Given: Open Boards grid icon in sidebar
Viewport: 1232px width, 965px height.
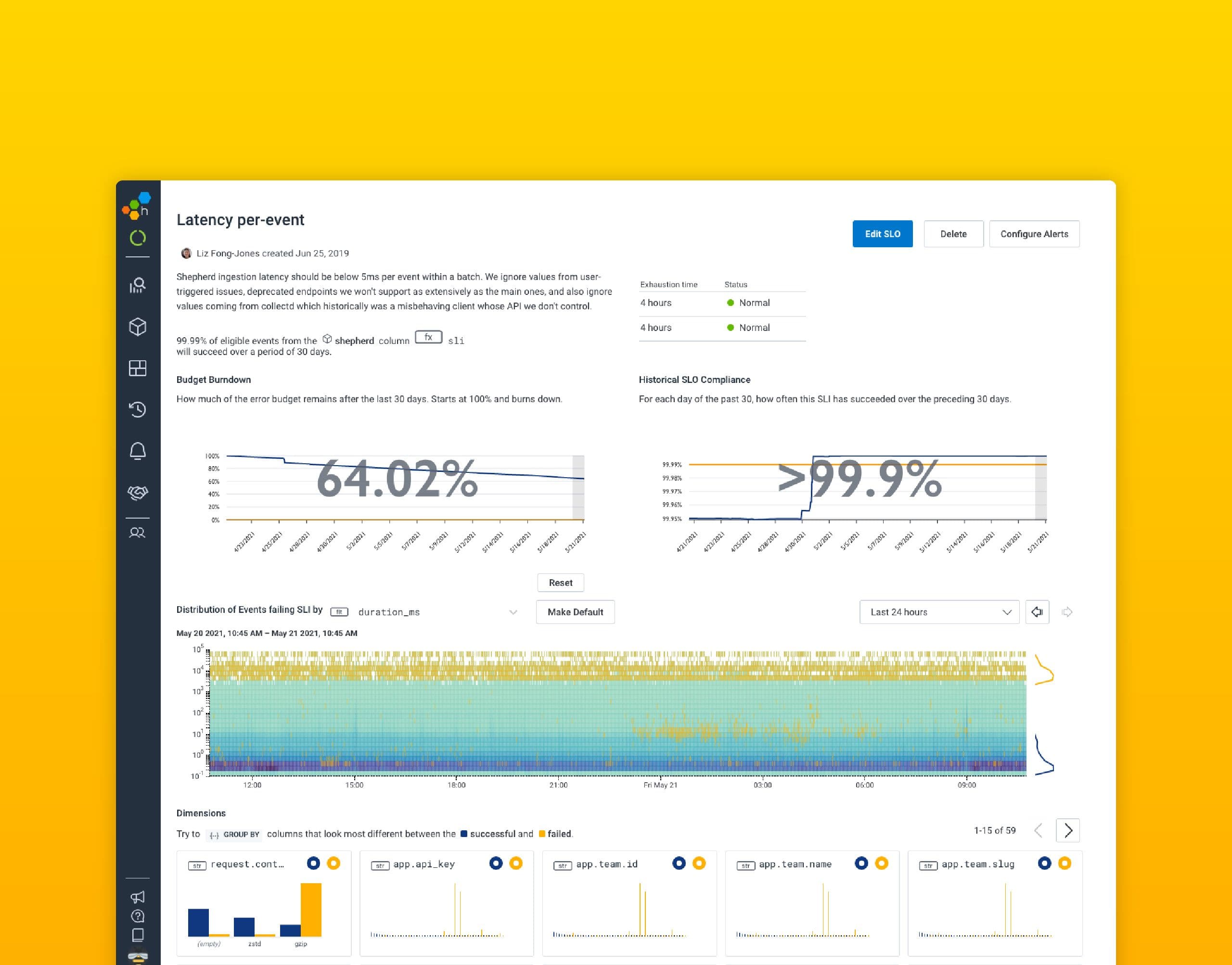Looking at the screenshot, I should coord(137,368).
